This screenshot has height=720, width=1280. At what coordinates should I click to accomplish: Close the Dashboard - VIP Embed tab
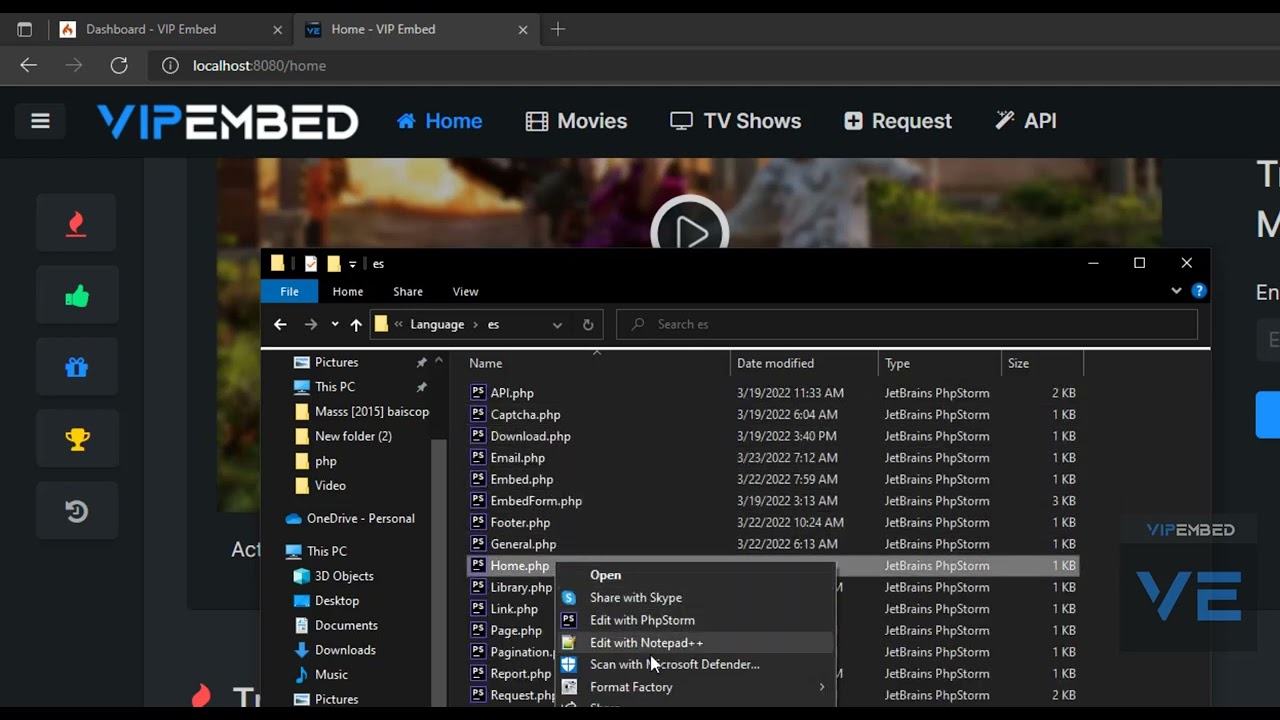click(x=278, y=30)
